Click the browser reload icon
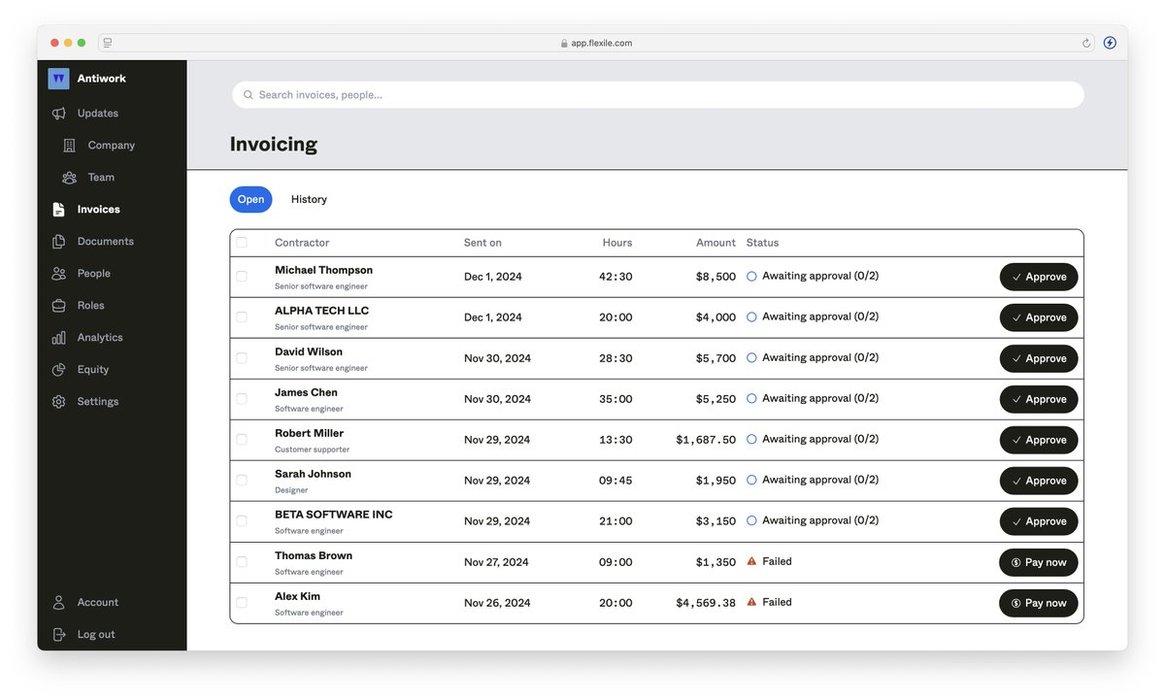Image resolution: width=1165 pixels, height=700 pixels. (1086, 43)
